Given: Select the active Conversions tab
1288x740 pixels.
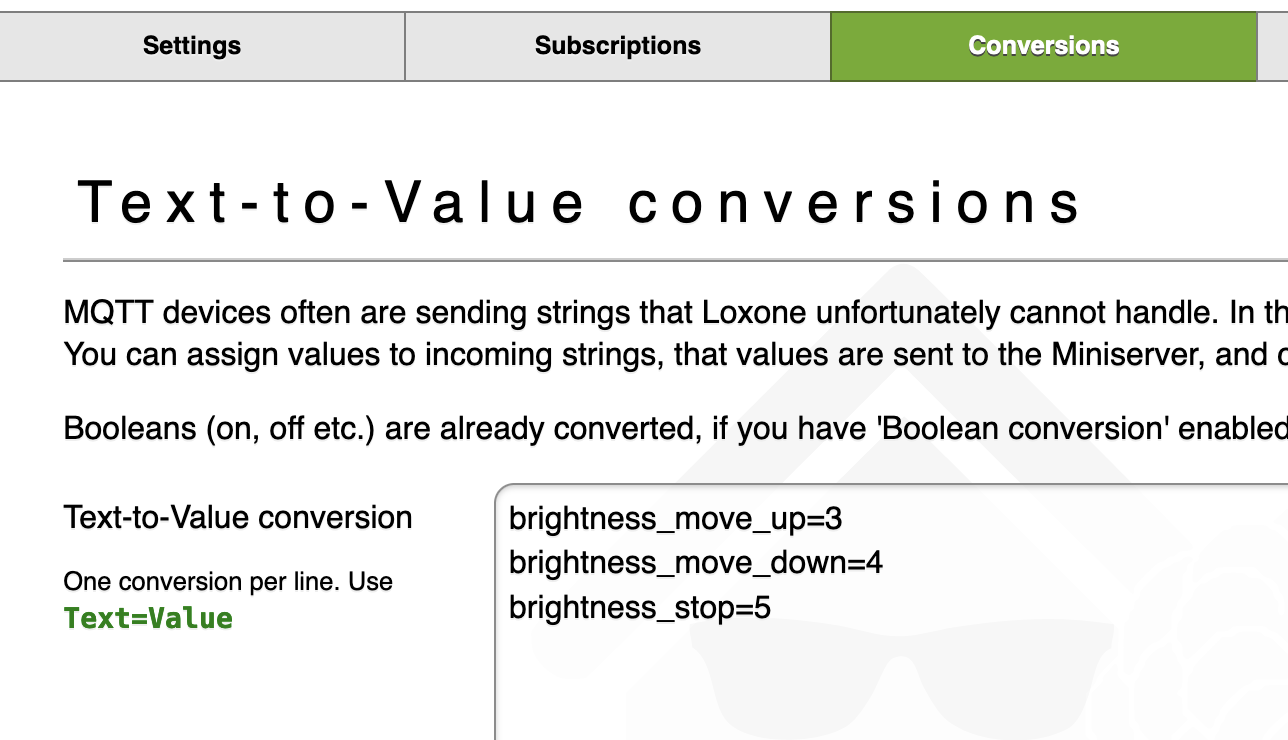Looking at the screenshot, I should [x=1043, y=46].
